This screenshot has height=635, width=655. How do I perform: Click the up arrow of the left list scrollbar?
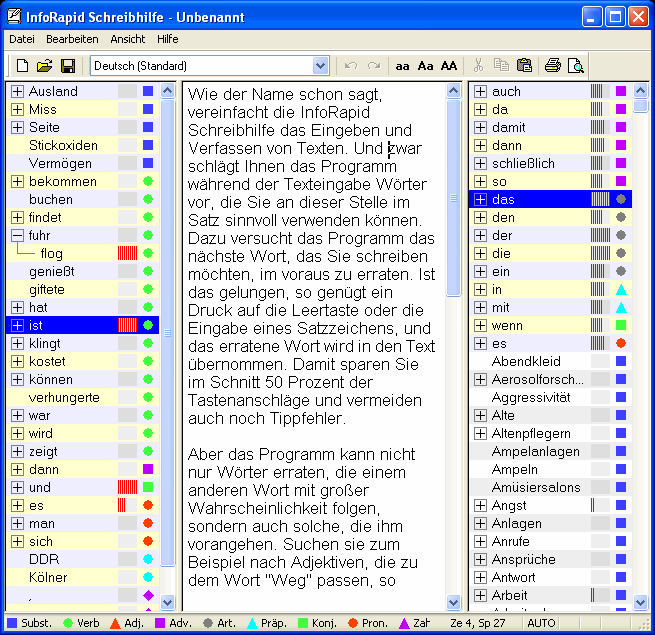tap(168, 91)
